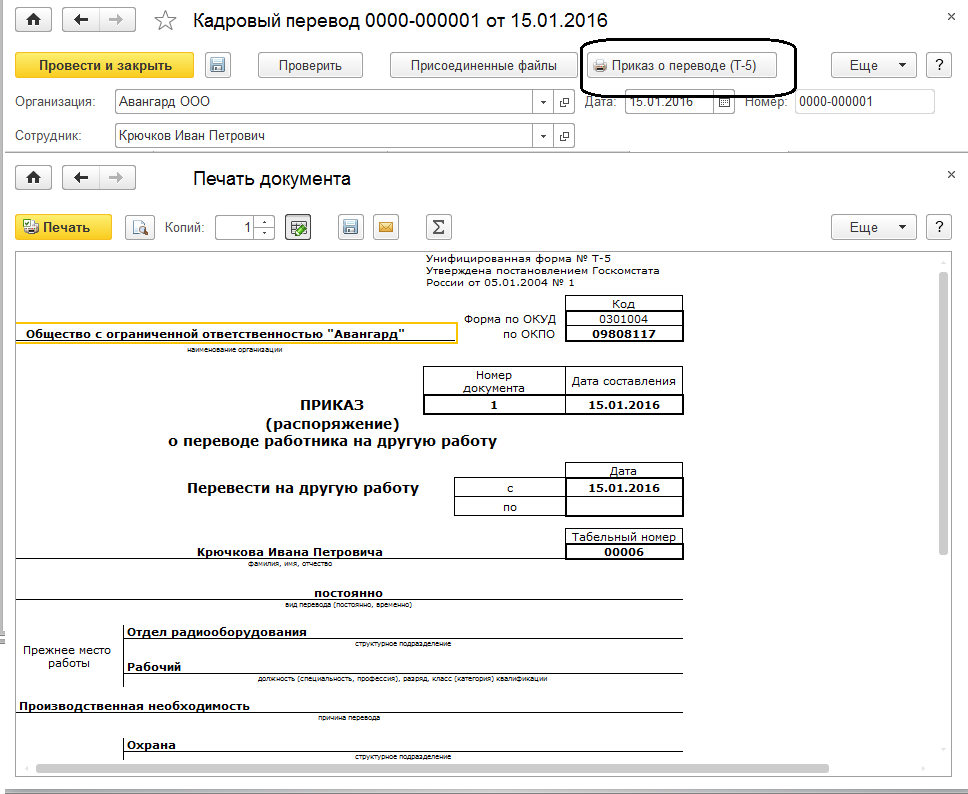Navigate back in the Кадровый перевод header
The height and width of the screenshot is (794, 968).
point(81,20)
